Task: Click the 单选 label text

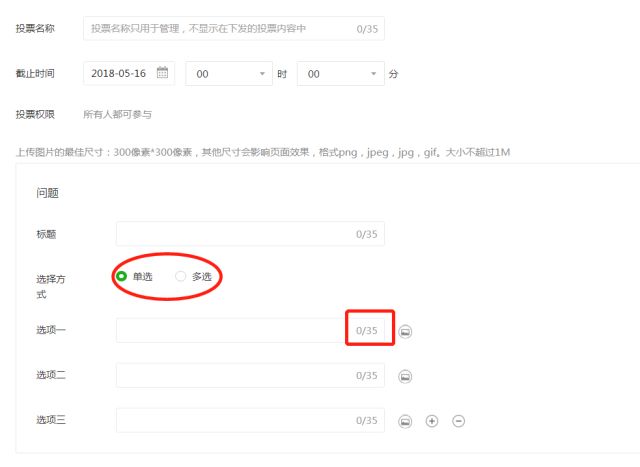Action: [142, 276]
